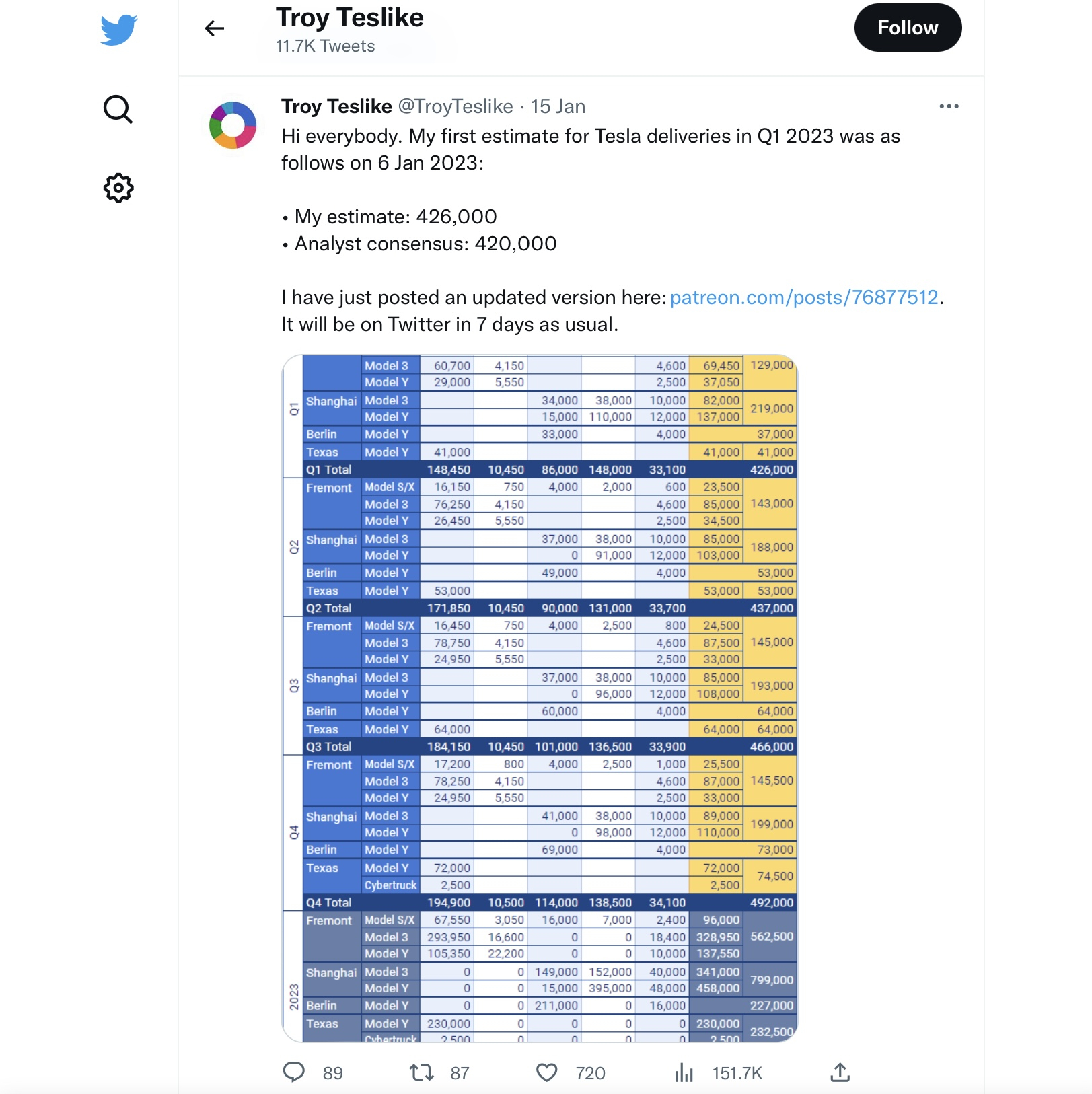Open Troy Teslike's profile avatar

tap(233, 125)
